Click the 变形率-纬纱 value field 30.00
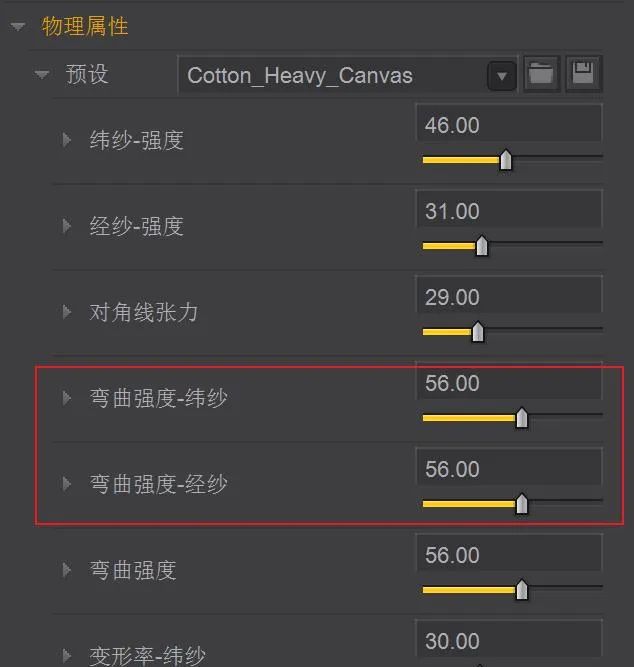Image resolution: width=634 pixels, height=667 pixels. pyautogui.click(x=509, y=640)
